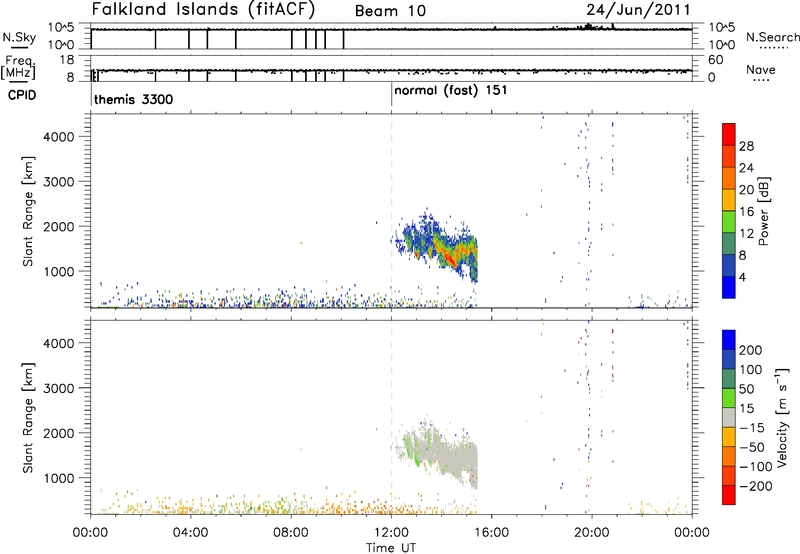Click the '1000' tick of the velocity panel

59,478
